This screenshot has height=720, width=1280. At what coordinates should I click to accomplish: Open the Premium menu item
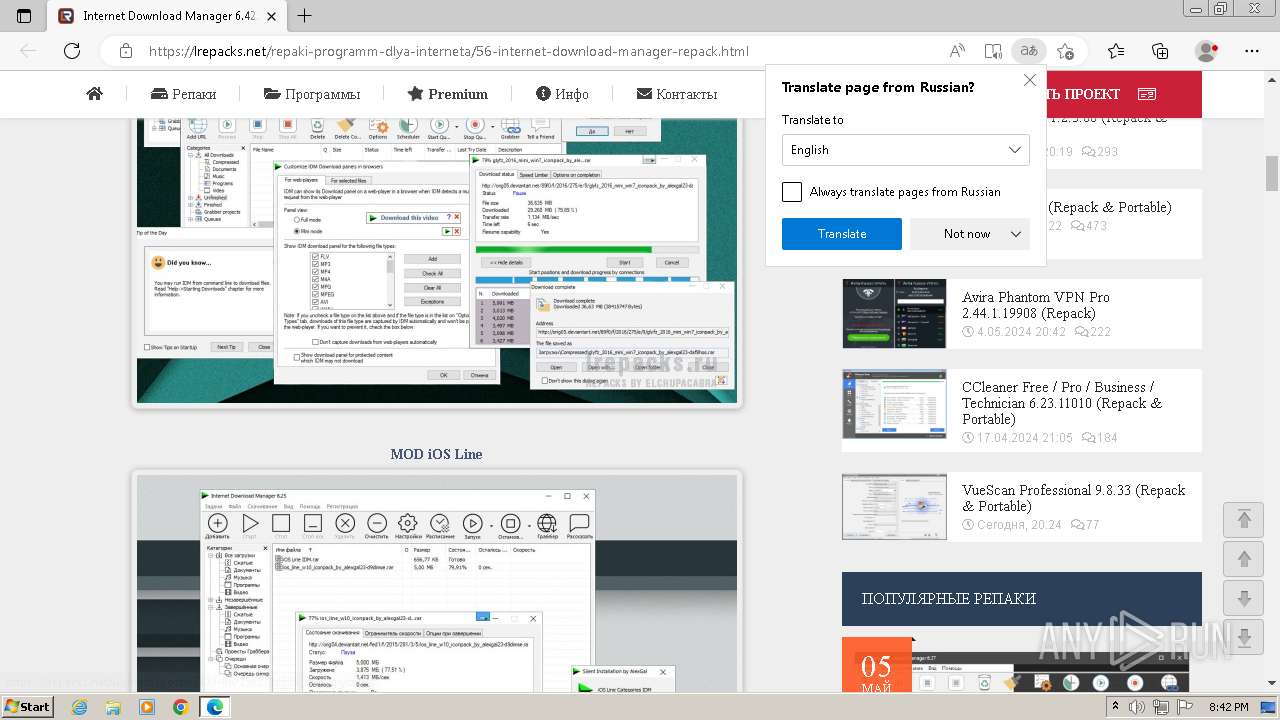click(x=448, y=94)
